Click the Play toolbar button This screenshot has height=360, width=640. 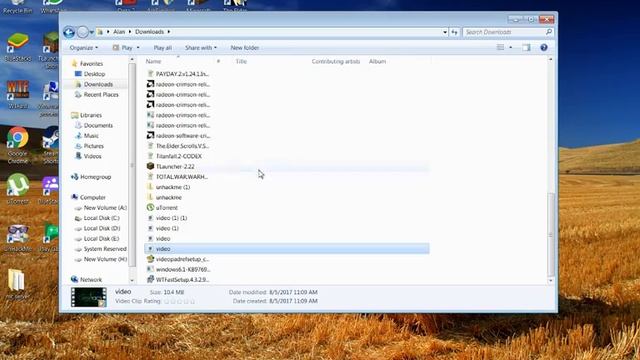[123, 48]
